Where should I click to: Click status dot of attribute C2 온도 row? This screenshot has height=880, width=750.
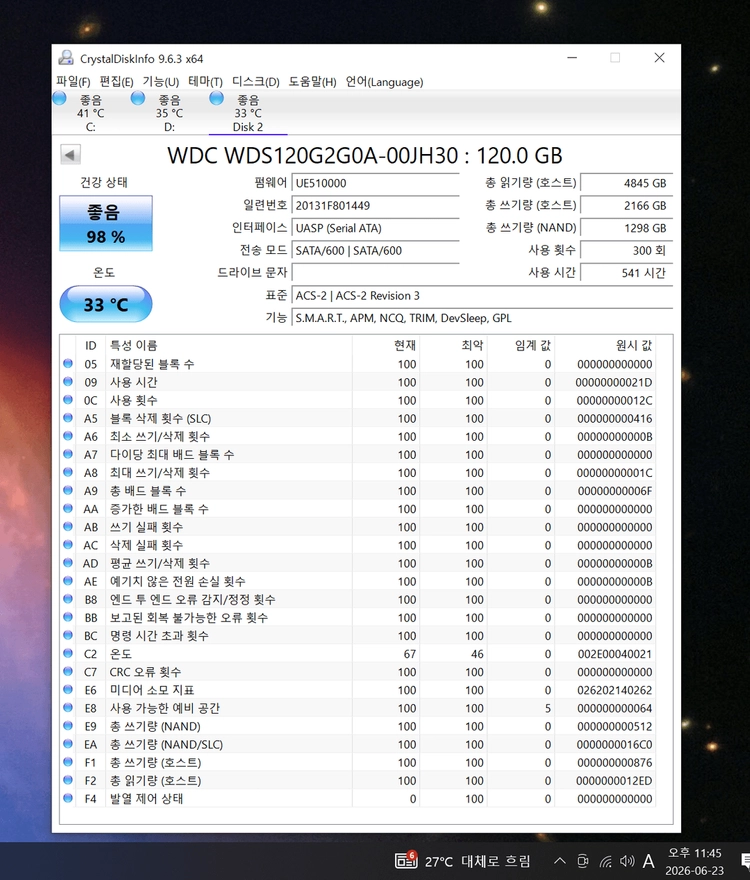coord(68,653)
